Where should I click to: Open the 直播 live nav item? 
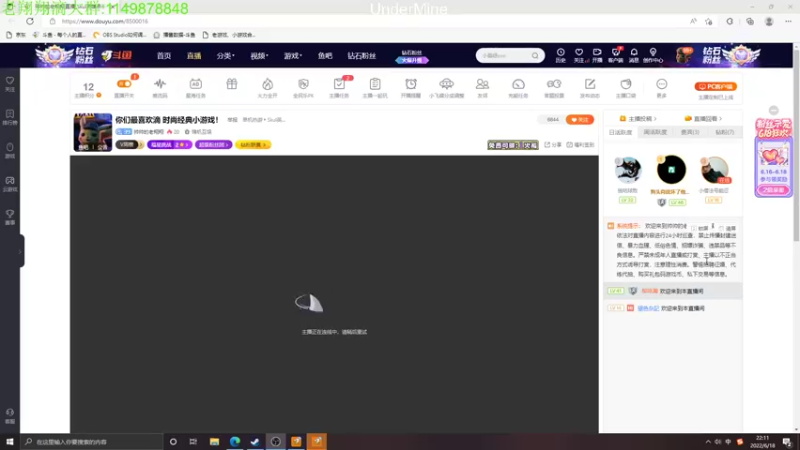click(194, 56)
